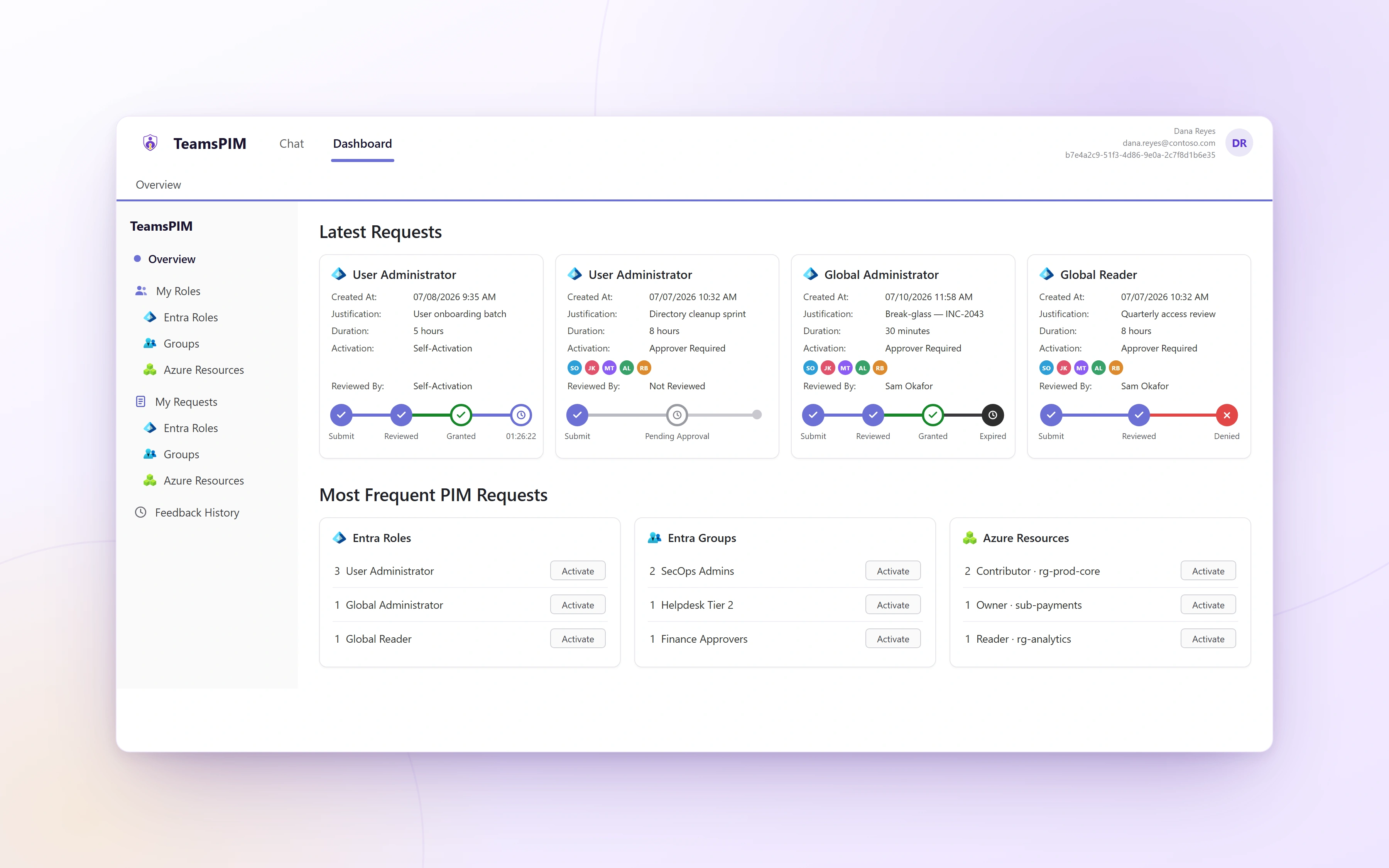The image size is (1389, 868).
Task: Click the My Requests document icon
Action: [x=140, y=402]
